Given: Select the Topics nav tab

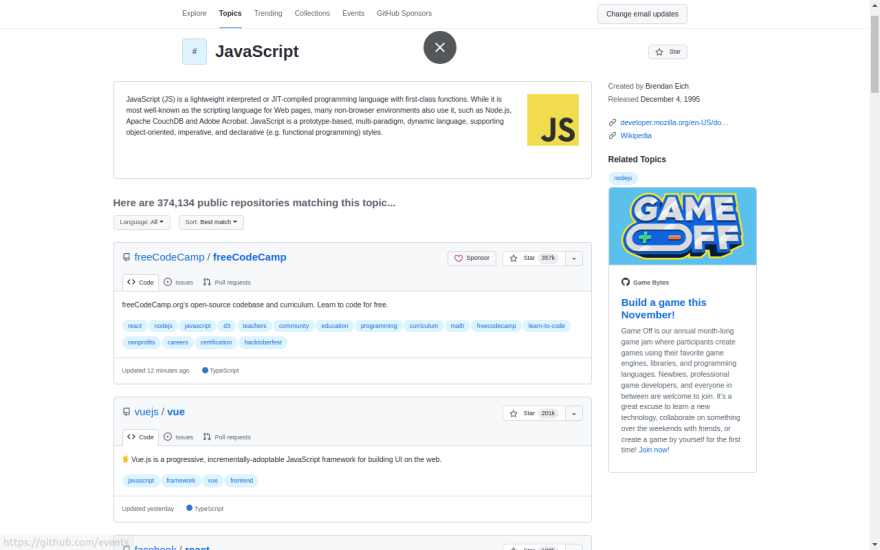Looking at the screenshot, I should [230, 13].
